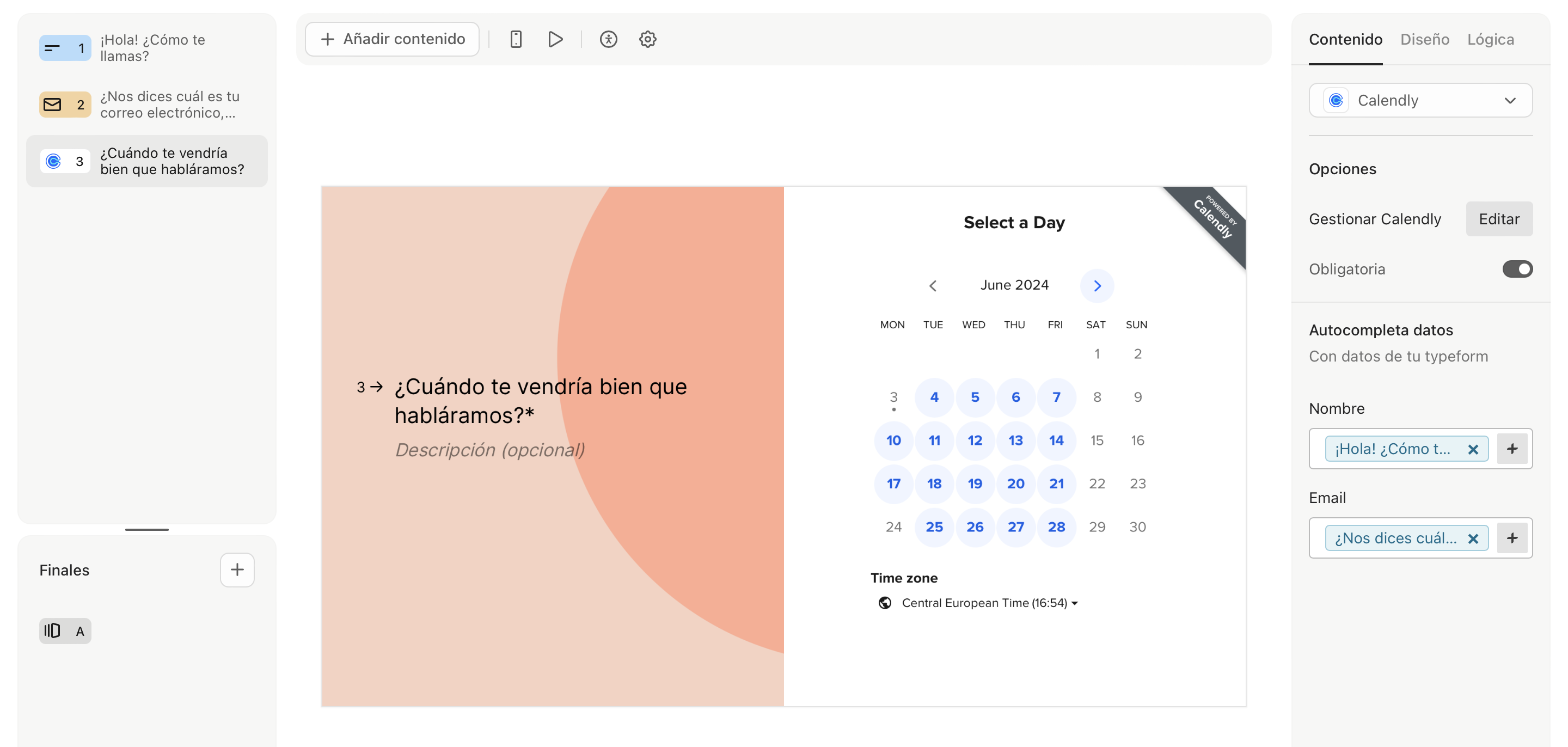The height and width of the screenshot is (747, 1568).
Task: Select June 25 in calendar
Action: (x=934, y=526)
